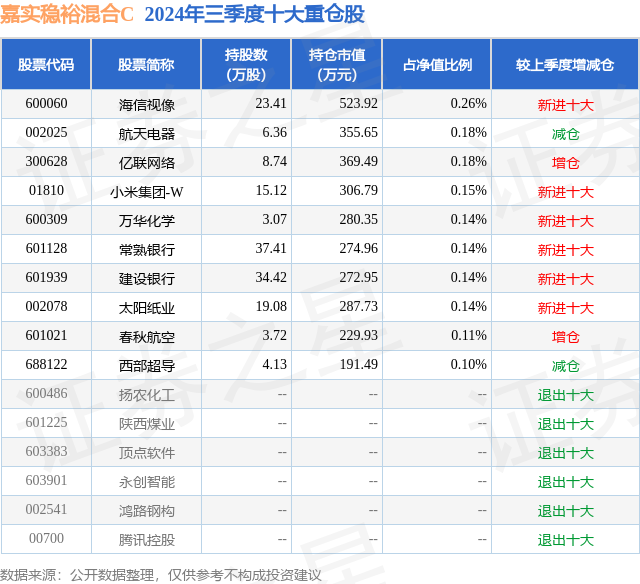
Task: Click the 持股数(万股) column header
Action: coord(246,64)
